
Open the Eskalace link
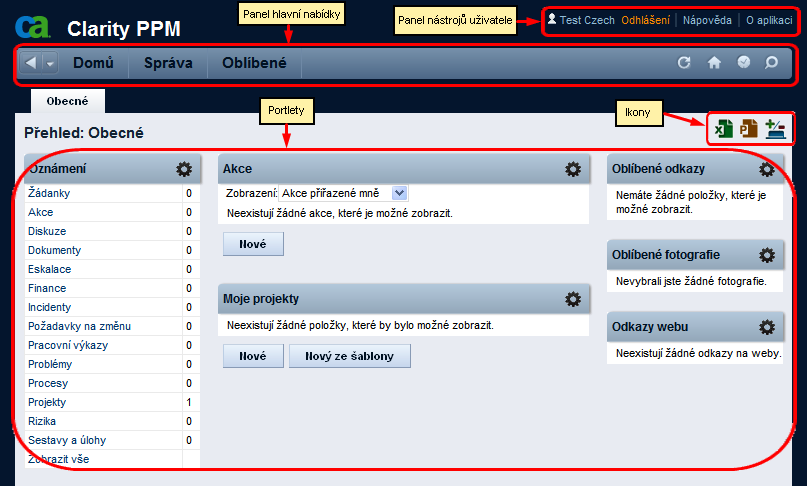click(49, 269)
